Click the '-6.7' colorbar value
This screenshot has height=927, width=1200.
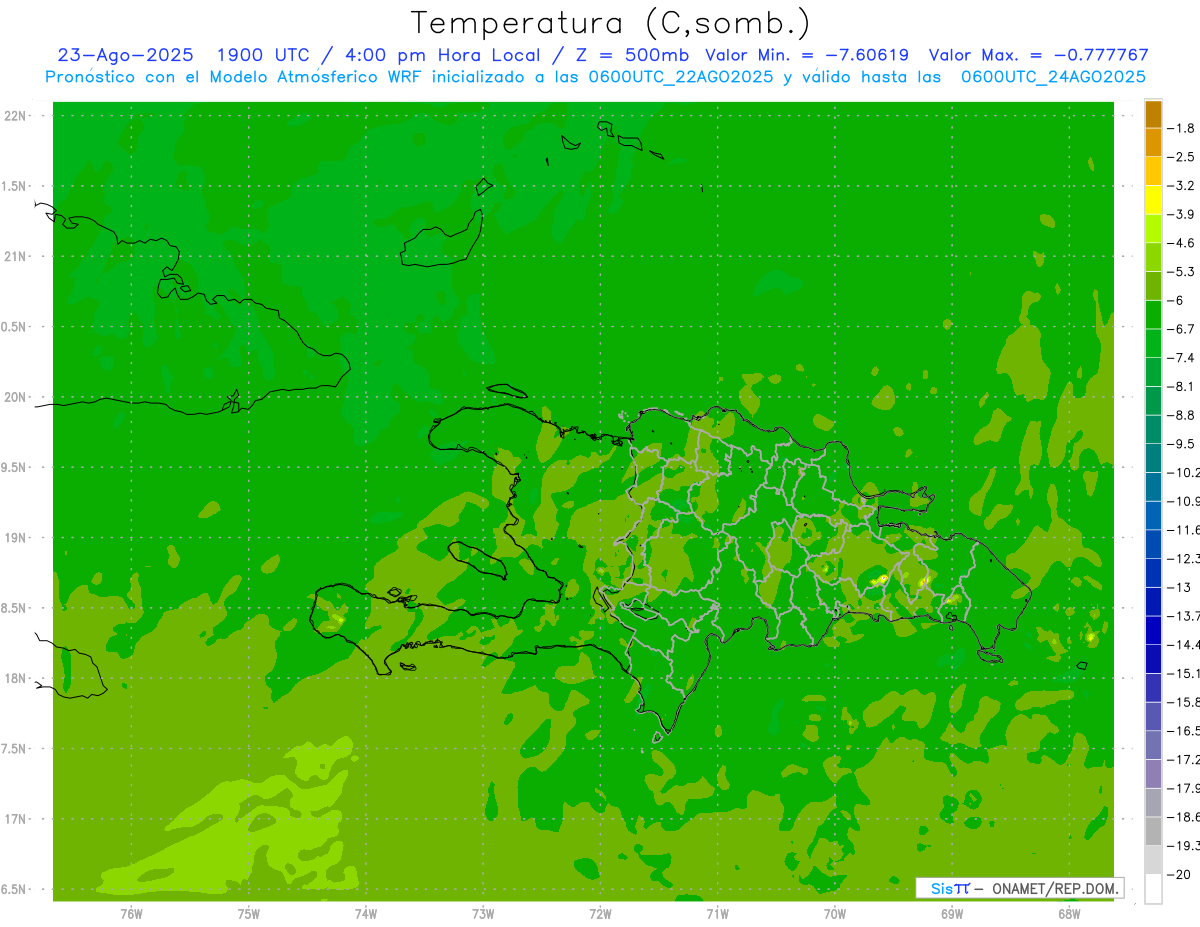(x=1180, y=329)
